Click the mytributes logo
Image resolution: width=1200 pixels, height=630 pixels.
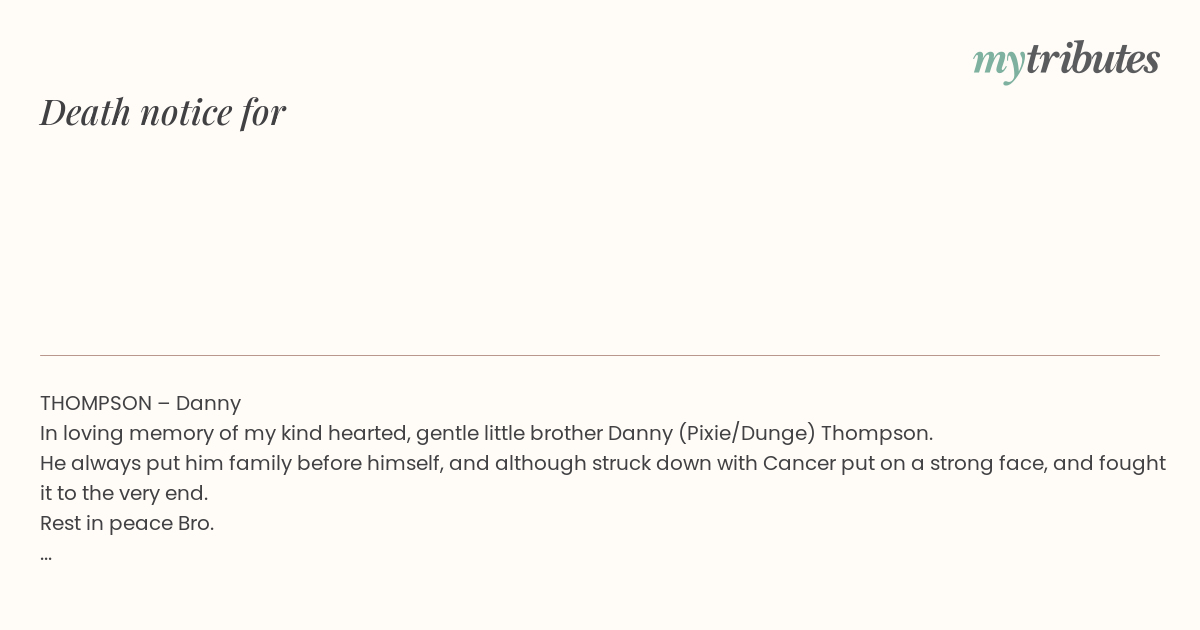pos(1066,60)
